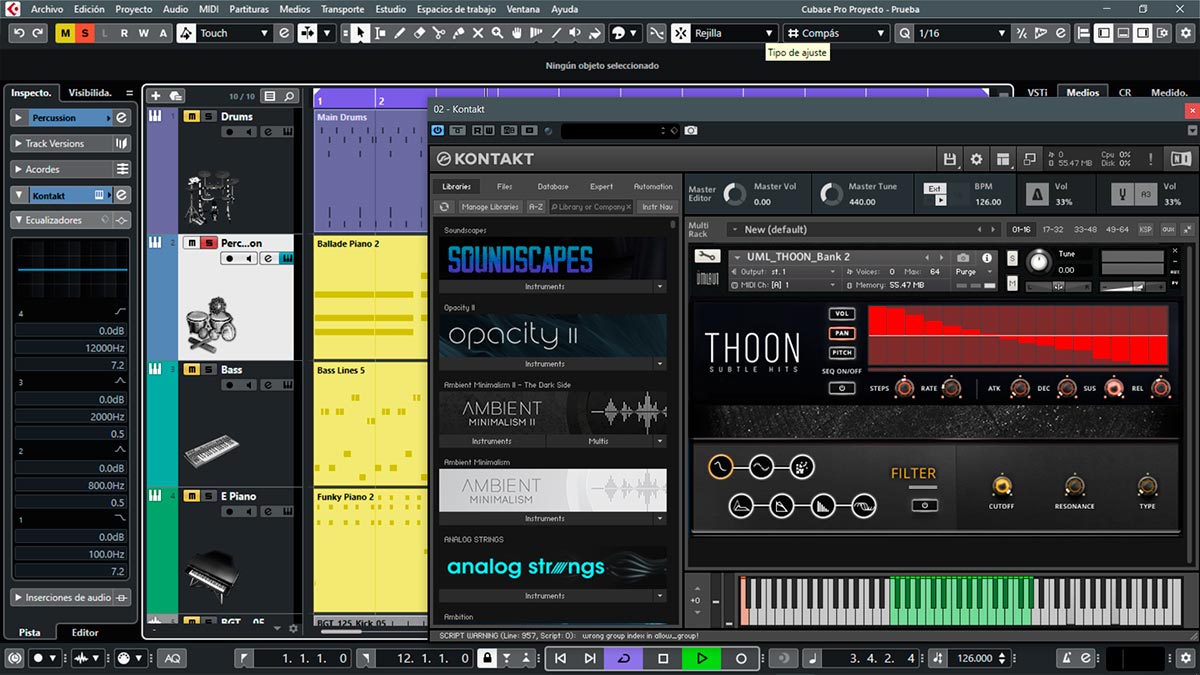Toggle THOON SEQ ON/OFF power button
This screenshot has height=675, width=1200.
pos(842,388)
